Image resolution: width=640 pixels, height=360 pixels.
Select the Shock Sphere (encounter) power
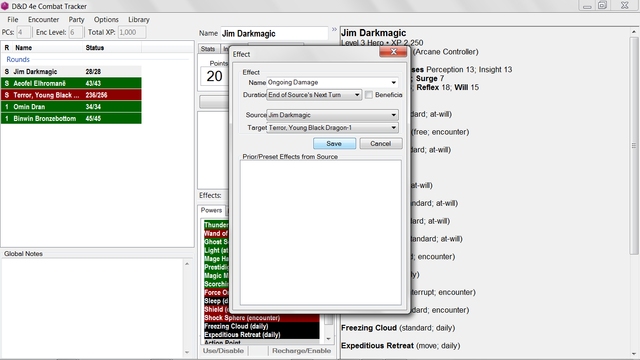pyautogui.click(x=261, y=318)
